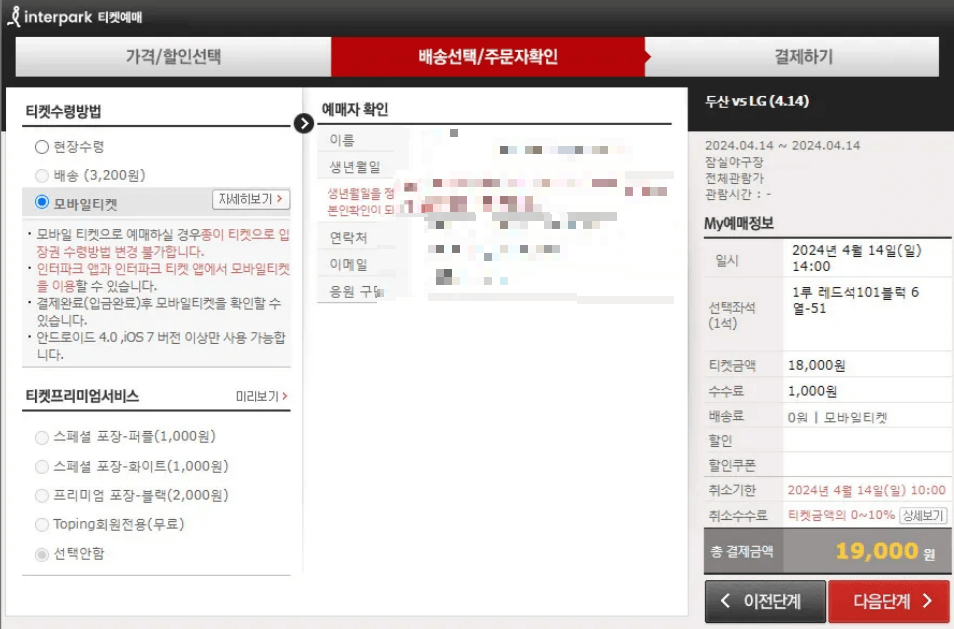Click the 티켓프리미엄서비스 heading
Screen dimensions: 954x629
[x=82, y=397]
